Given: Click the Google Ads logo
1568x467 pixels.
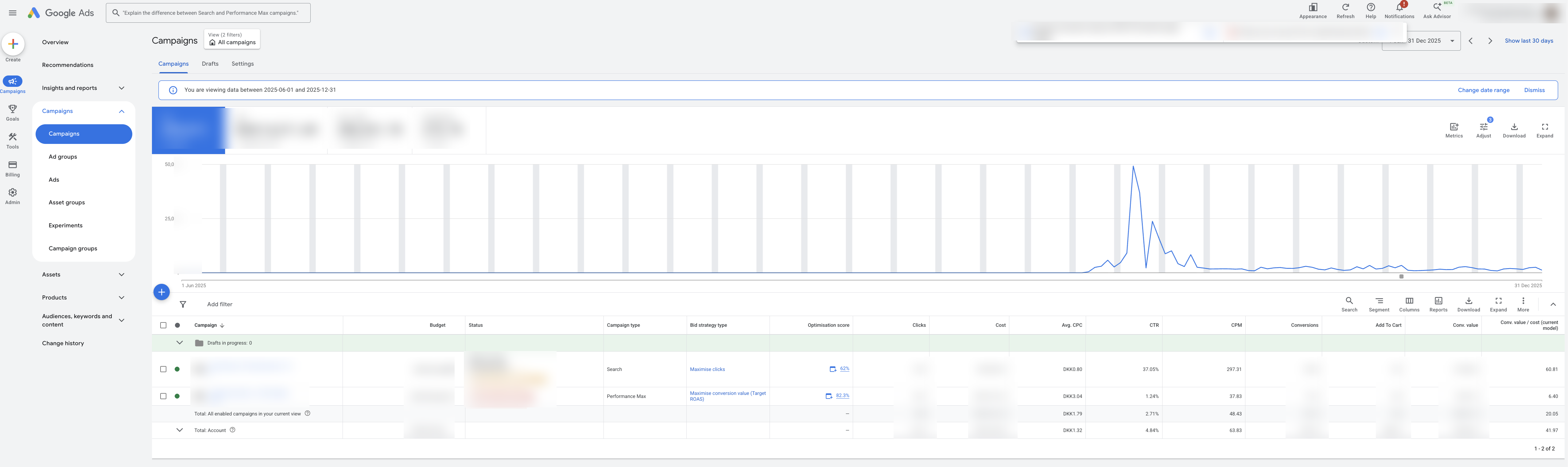Looking at the screenshot, I should (x=61, y=13).
